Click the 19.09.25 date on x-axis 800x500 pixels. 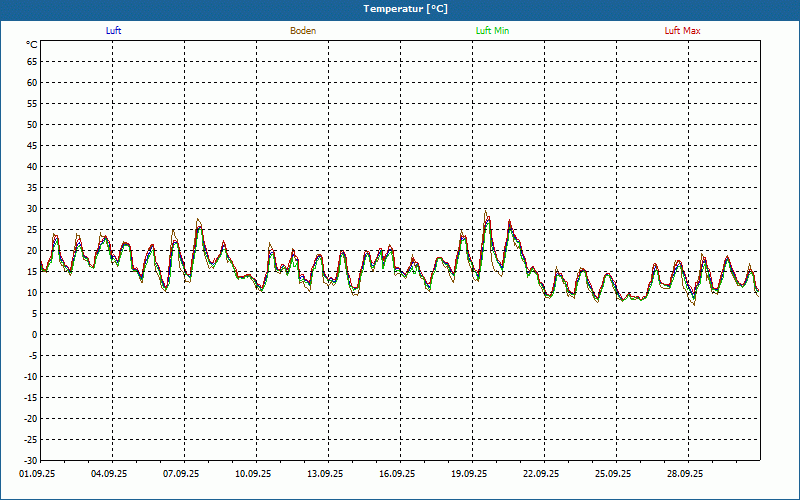(470, 474)
